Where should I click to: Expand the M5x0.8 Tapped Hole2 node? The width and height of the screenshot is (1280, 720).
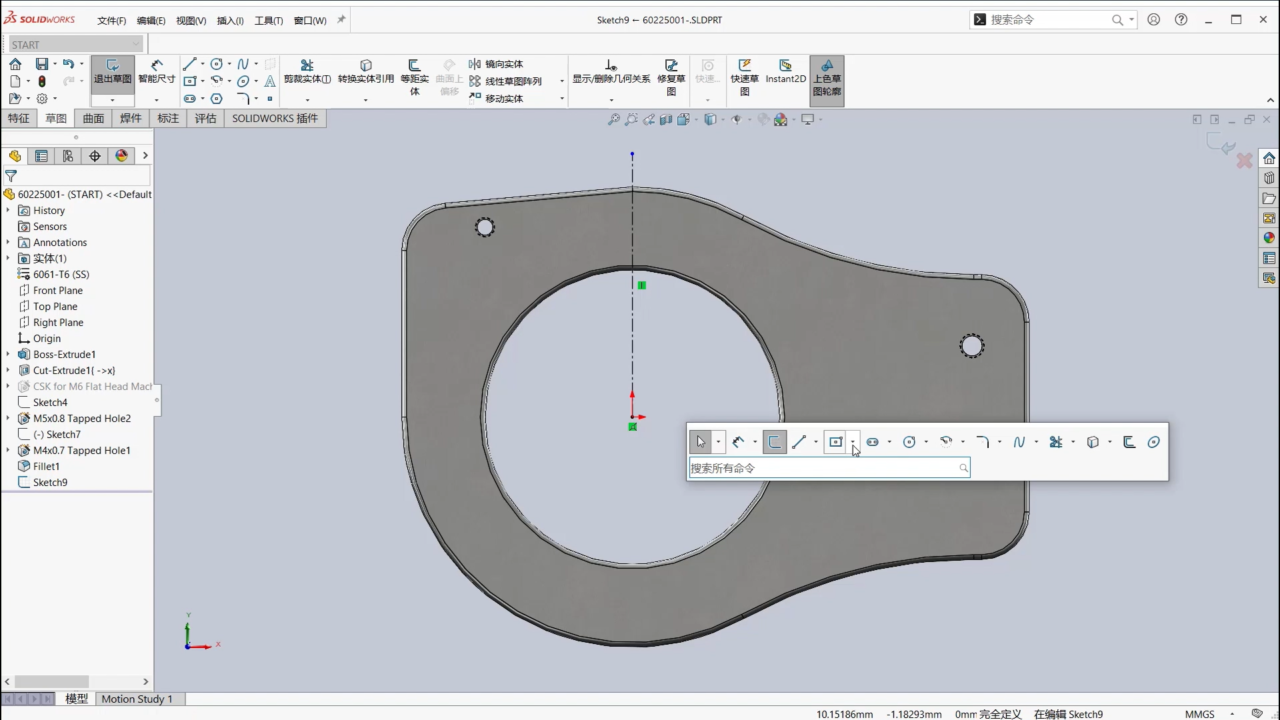pyautogui.click(x=8, y=418)
